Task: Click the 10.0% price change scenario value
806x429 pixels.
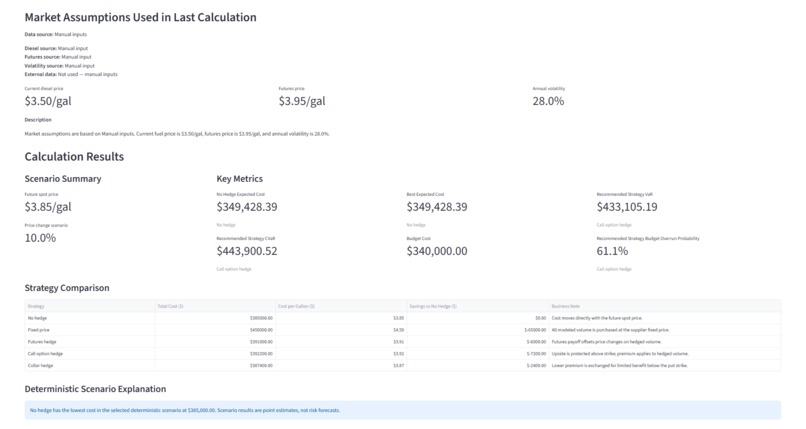Action: (x=40, y=238)
